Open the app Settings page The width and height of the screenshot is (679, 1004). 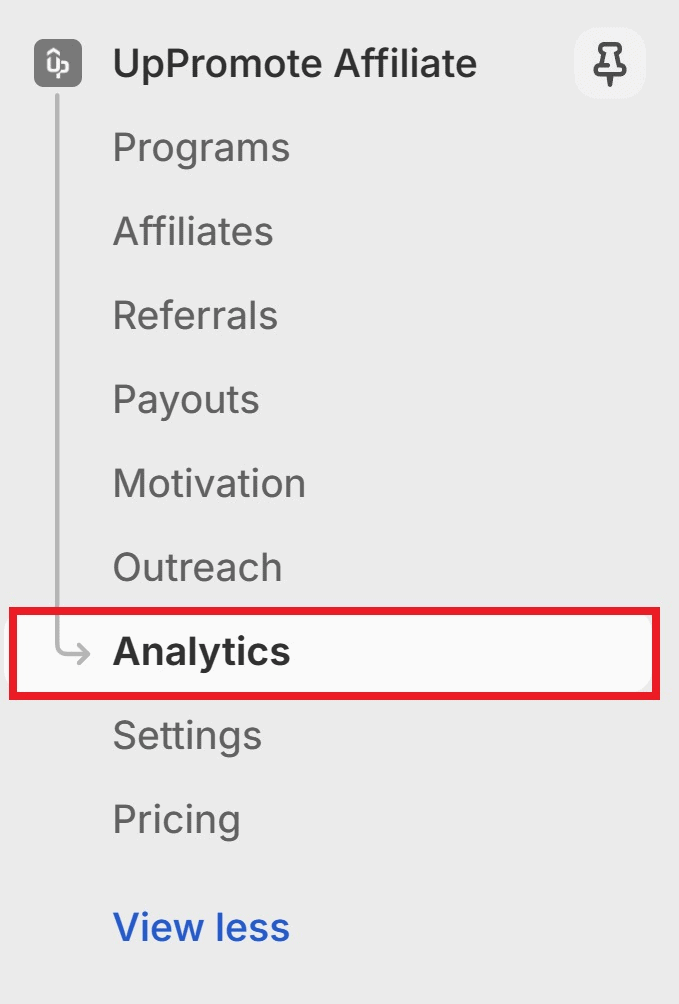(x=188, y=736)
